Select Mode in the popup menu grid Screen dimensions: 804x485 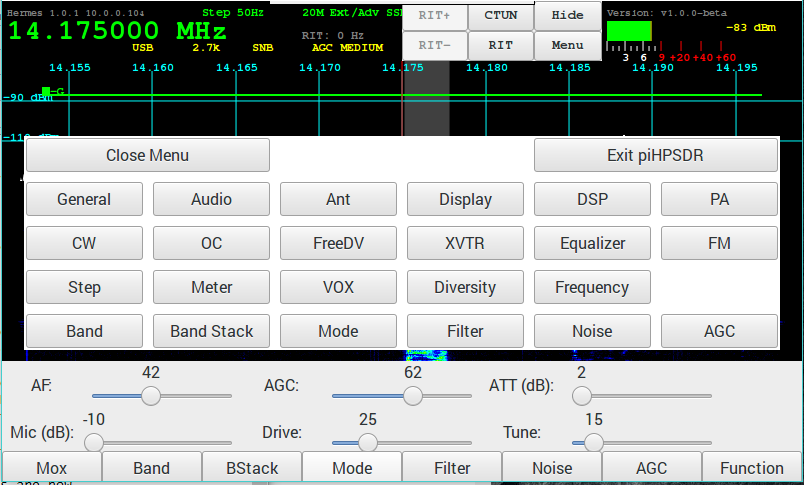point(338,331)
